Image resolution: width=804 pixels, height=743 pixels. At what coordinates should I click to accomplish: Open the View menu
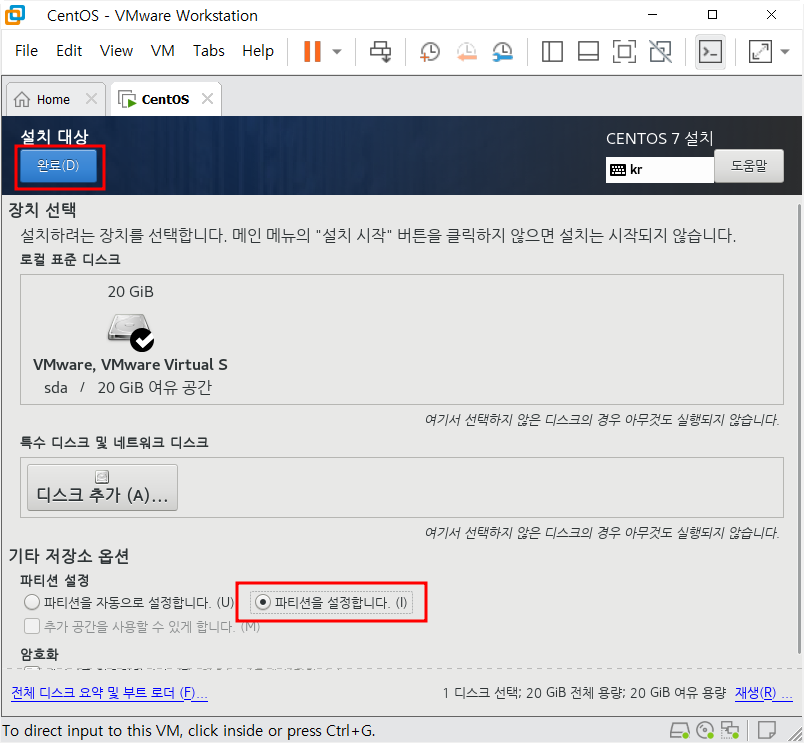point(116,51)
